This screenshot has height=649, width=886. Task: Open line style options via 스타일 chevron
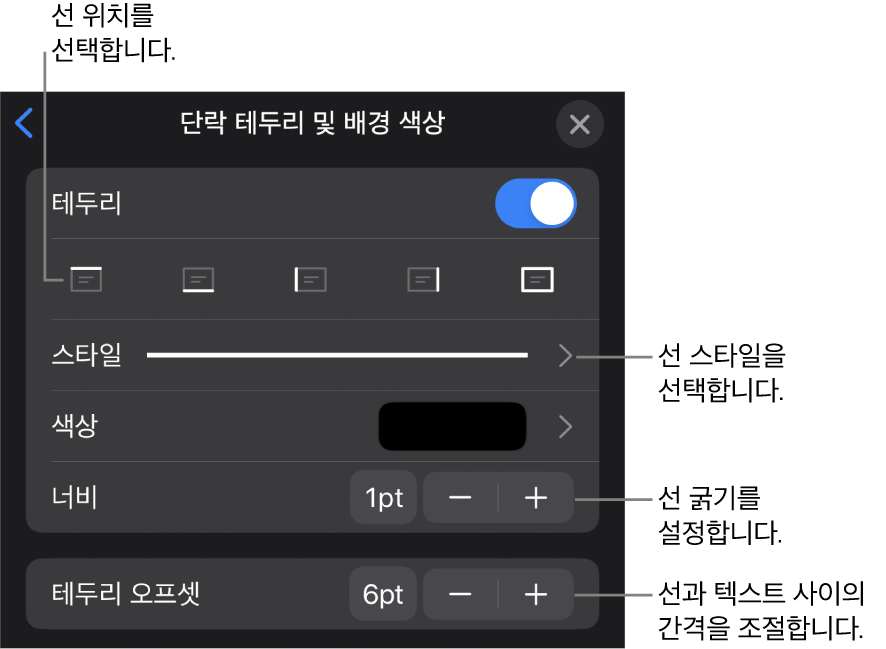(x=565, y=356)
